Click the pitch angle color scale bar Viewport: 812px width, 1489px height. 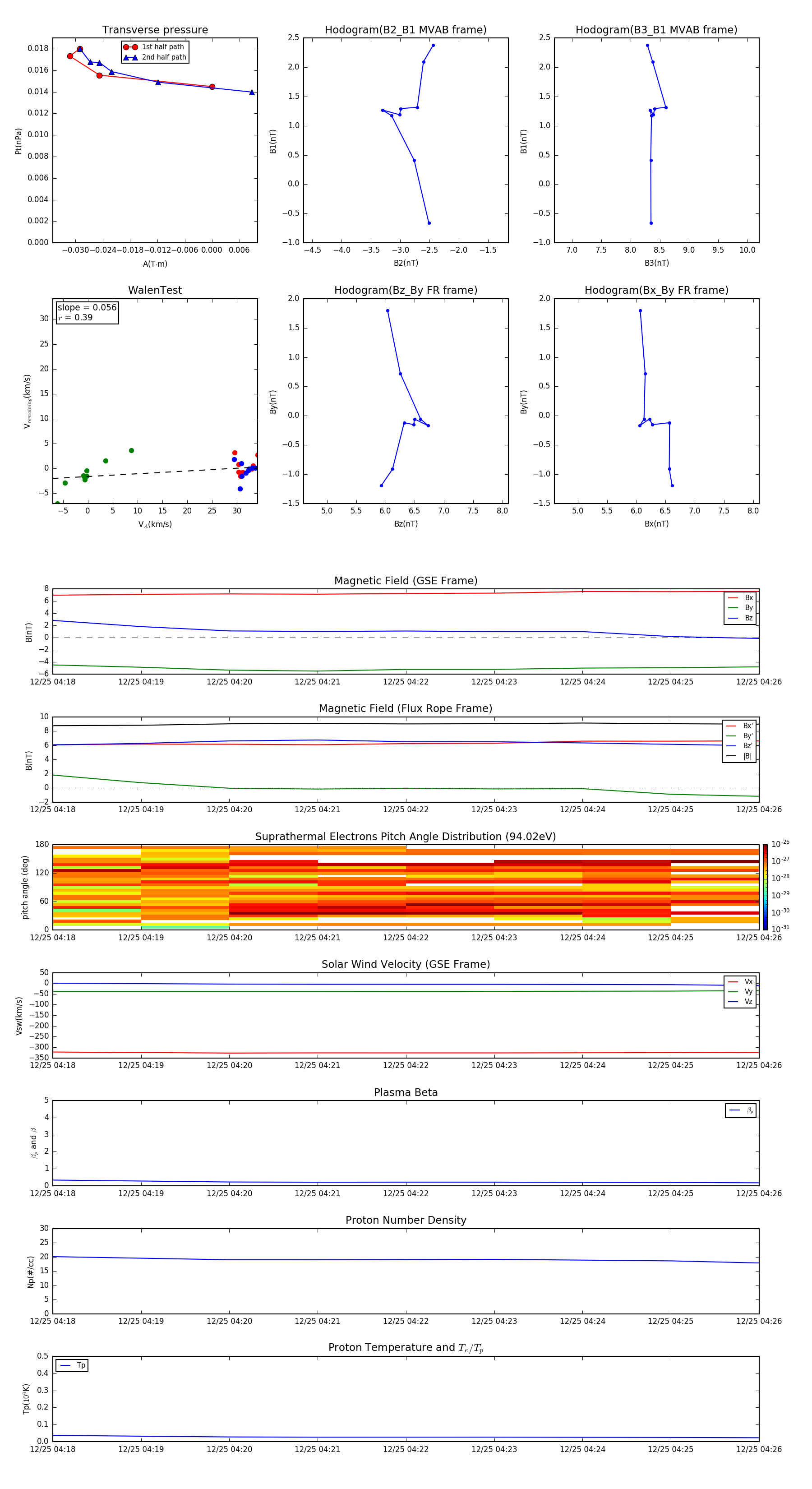pos(765,887)
